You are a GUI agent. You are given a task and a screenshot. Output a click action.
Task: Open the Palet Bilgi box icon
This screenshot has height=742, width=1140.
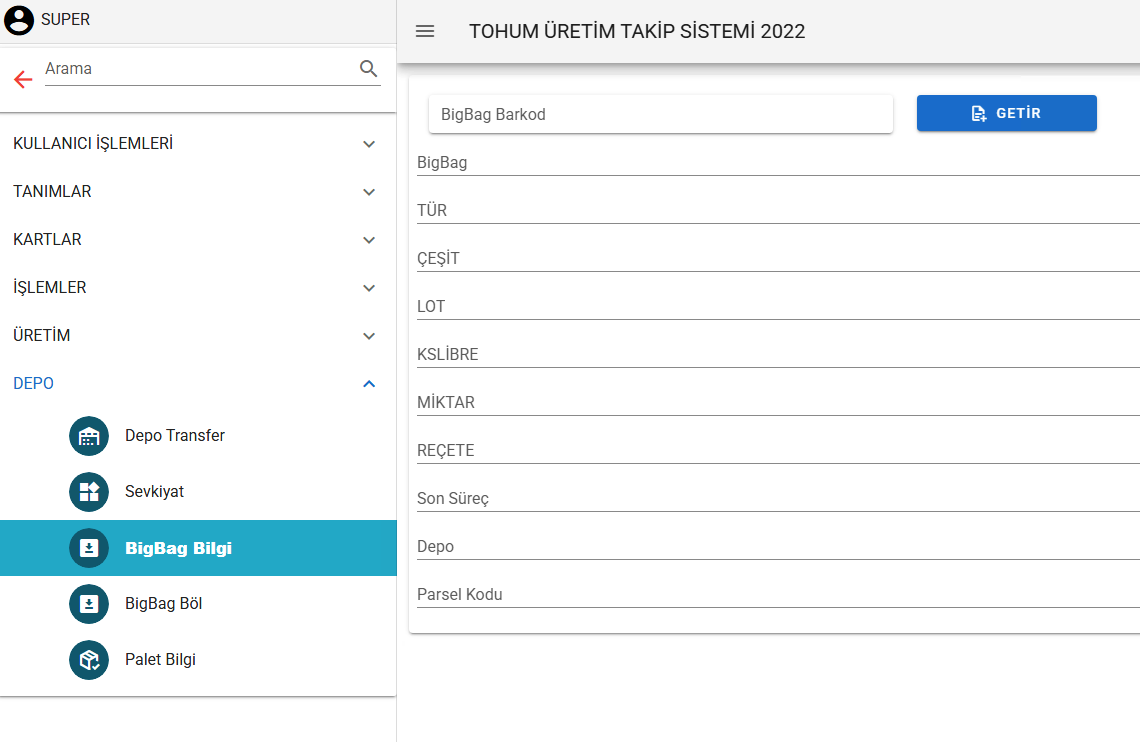pos(89,660)
